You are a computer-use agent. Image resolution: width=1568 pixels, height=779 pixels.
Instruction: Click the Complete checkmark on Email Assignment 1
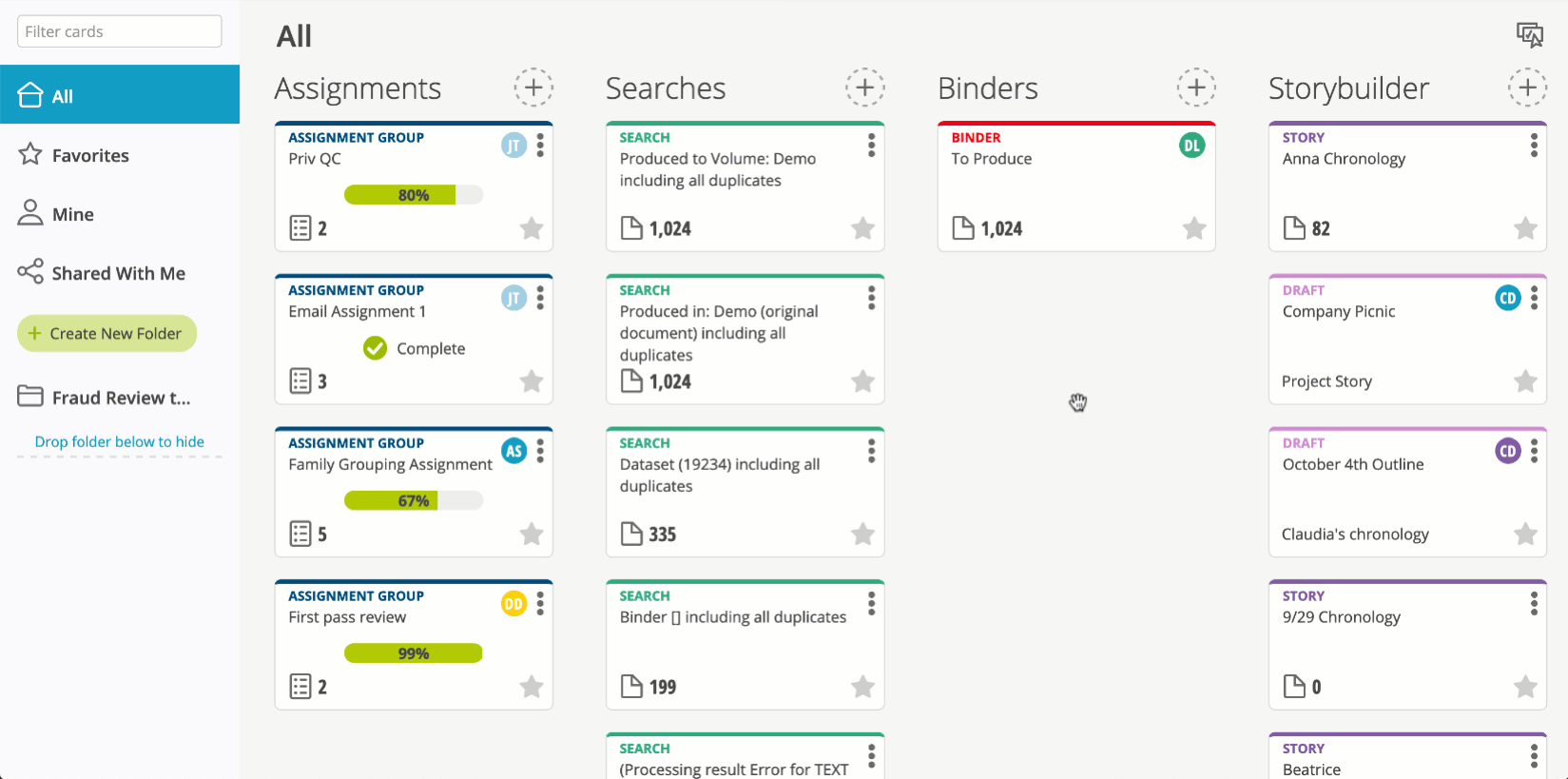376,348
